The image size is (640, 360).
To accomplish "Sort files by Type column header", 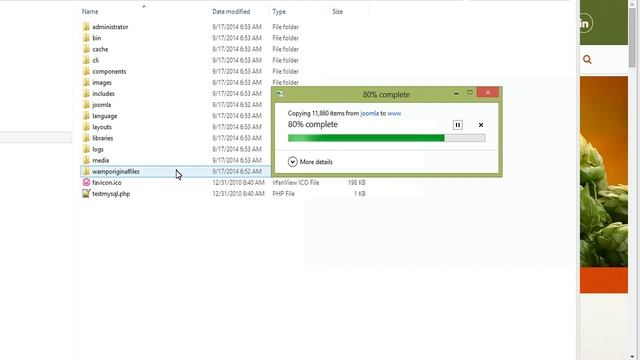I will [279, 12].
